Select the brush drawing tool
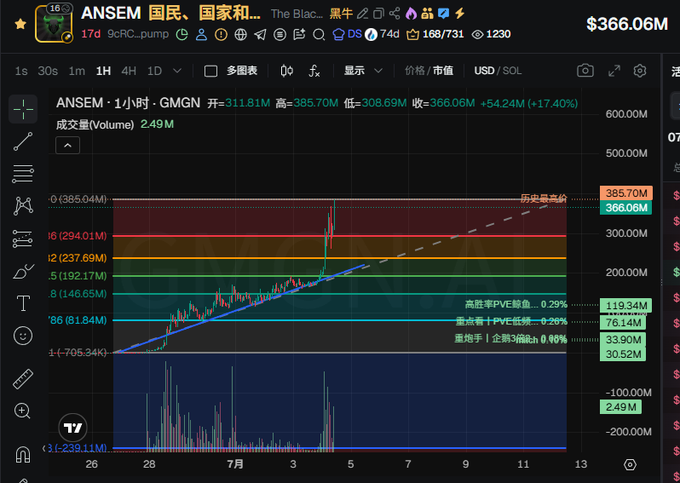This screenshot has height=483, width=680. pos(23,271)
